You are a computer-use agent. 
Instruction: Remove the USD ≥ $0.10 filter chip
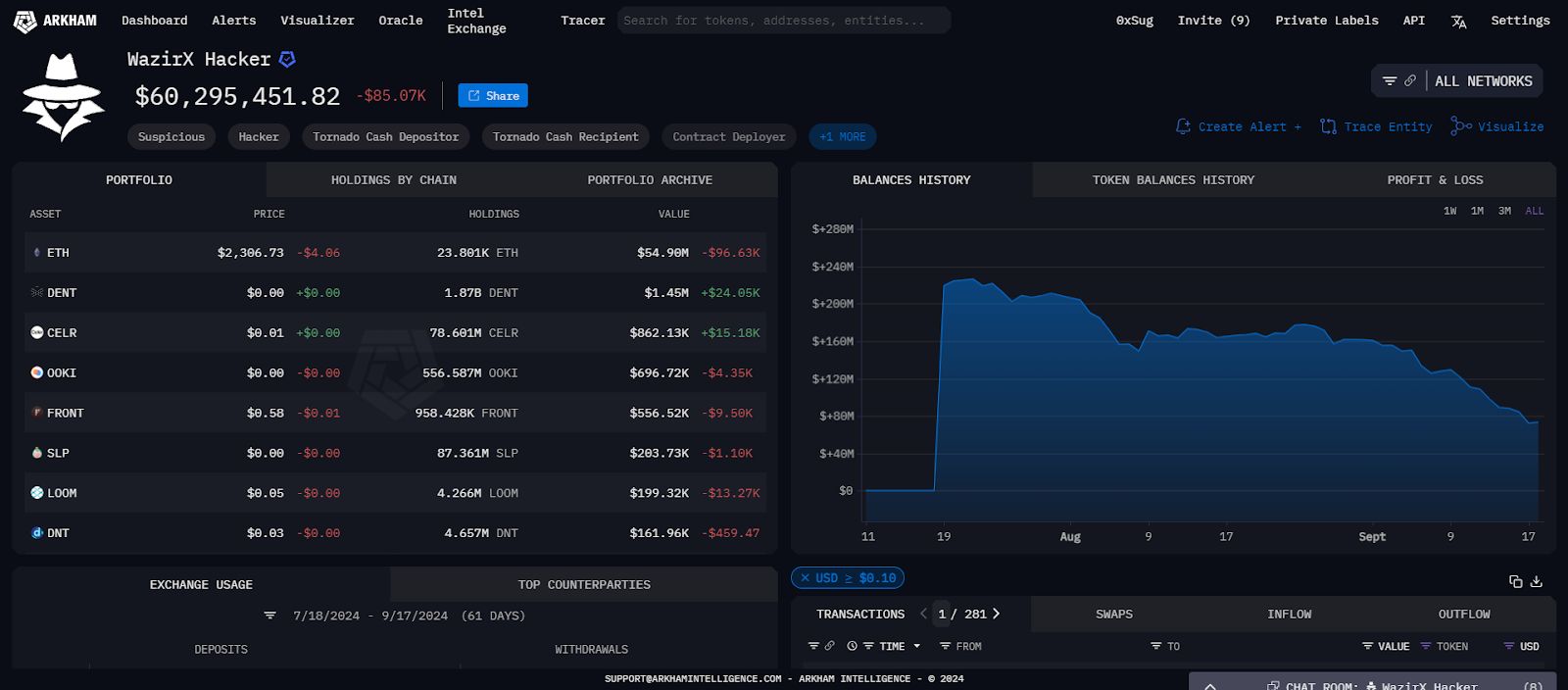pyautogui.click(x=805, y=578)
